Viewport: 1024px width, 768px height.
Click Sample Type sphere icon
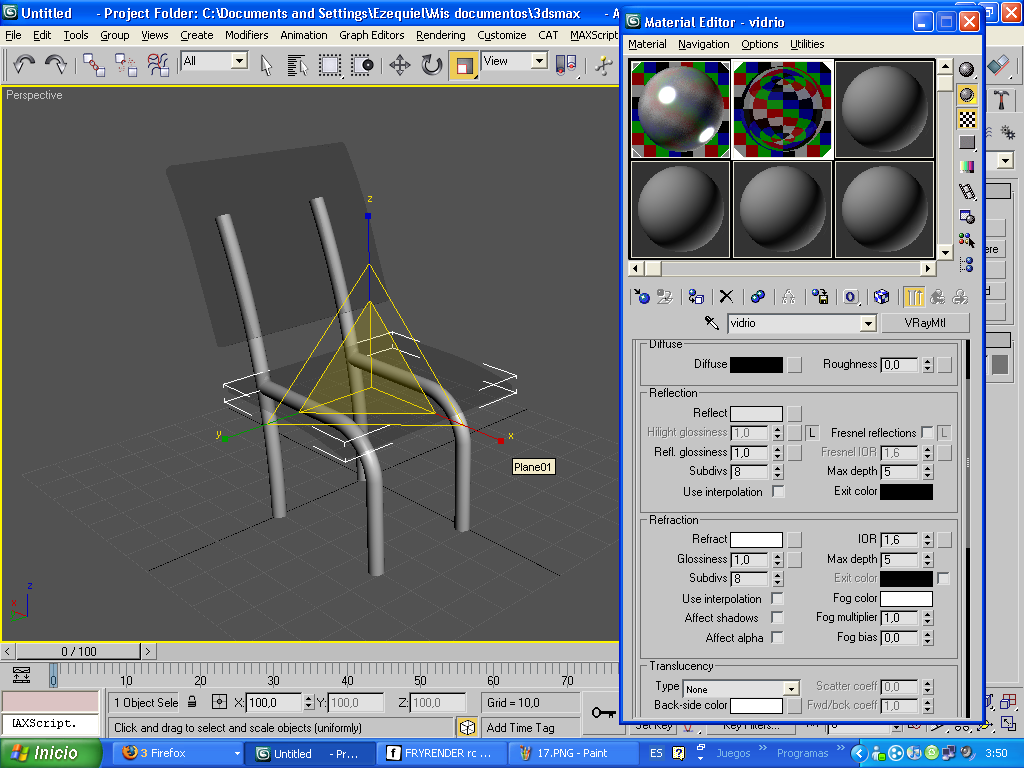tap(967, 69)
